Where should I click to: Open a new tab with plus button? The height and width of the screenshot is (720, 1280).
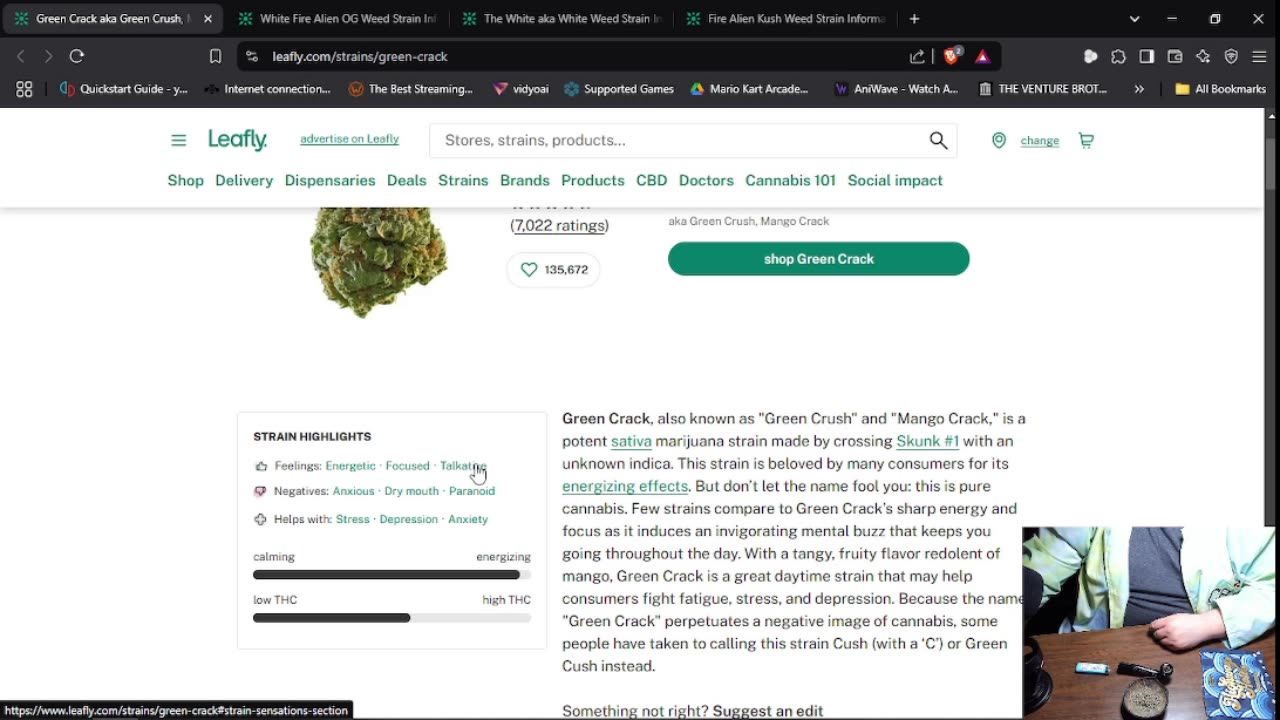click(x=914, y=19)
